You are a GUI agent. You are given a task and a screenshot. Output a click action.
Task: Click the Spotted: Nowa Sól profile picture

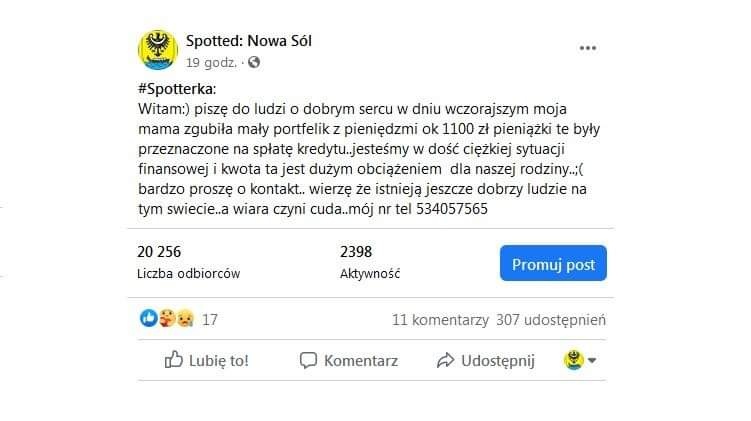158,50
